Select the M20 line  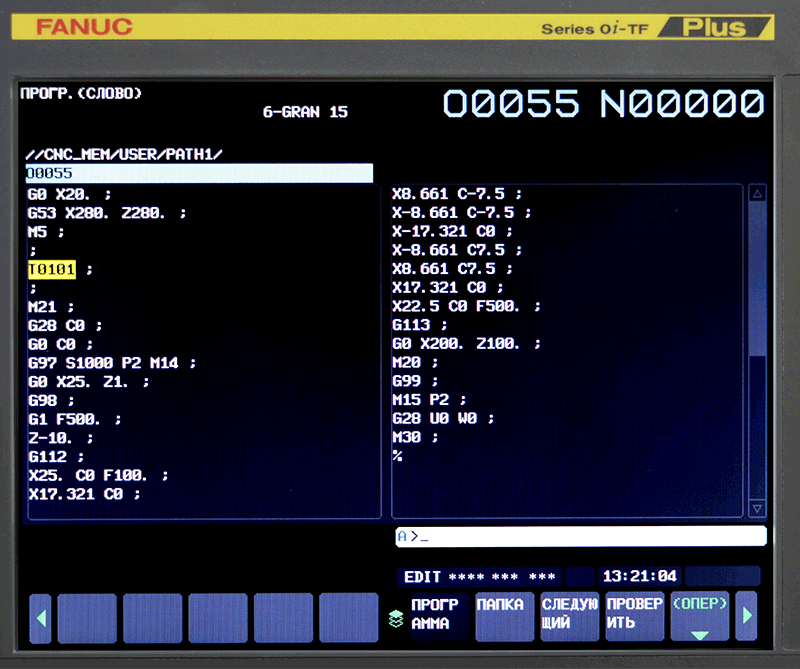click(x=415, y=362)
